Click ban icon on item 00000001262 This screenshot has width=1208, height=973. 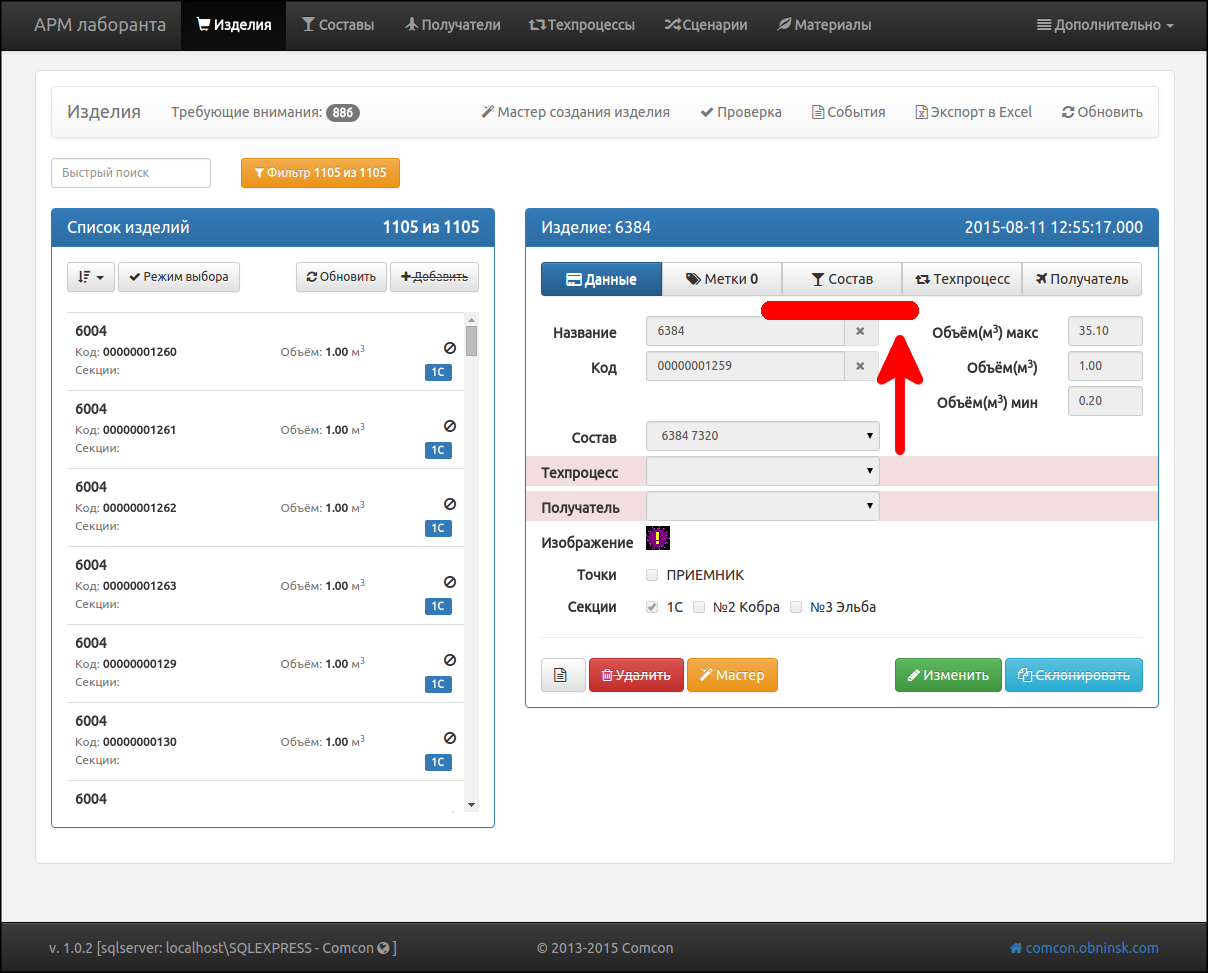[x=450, y=504]
